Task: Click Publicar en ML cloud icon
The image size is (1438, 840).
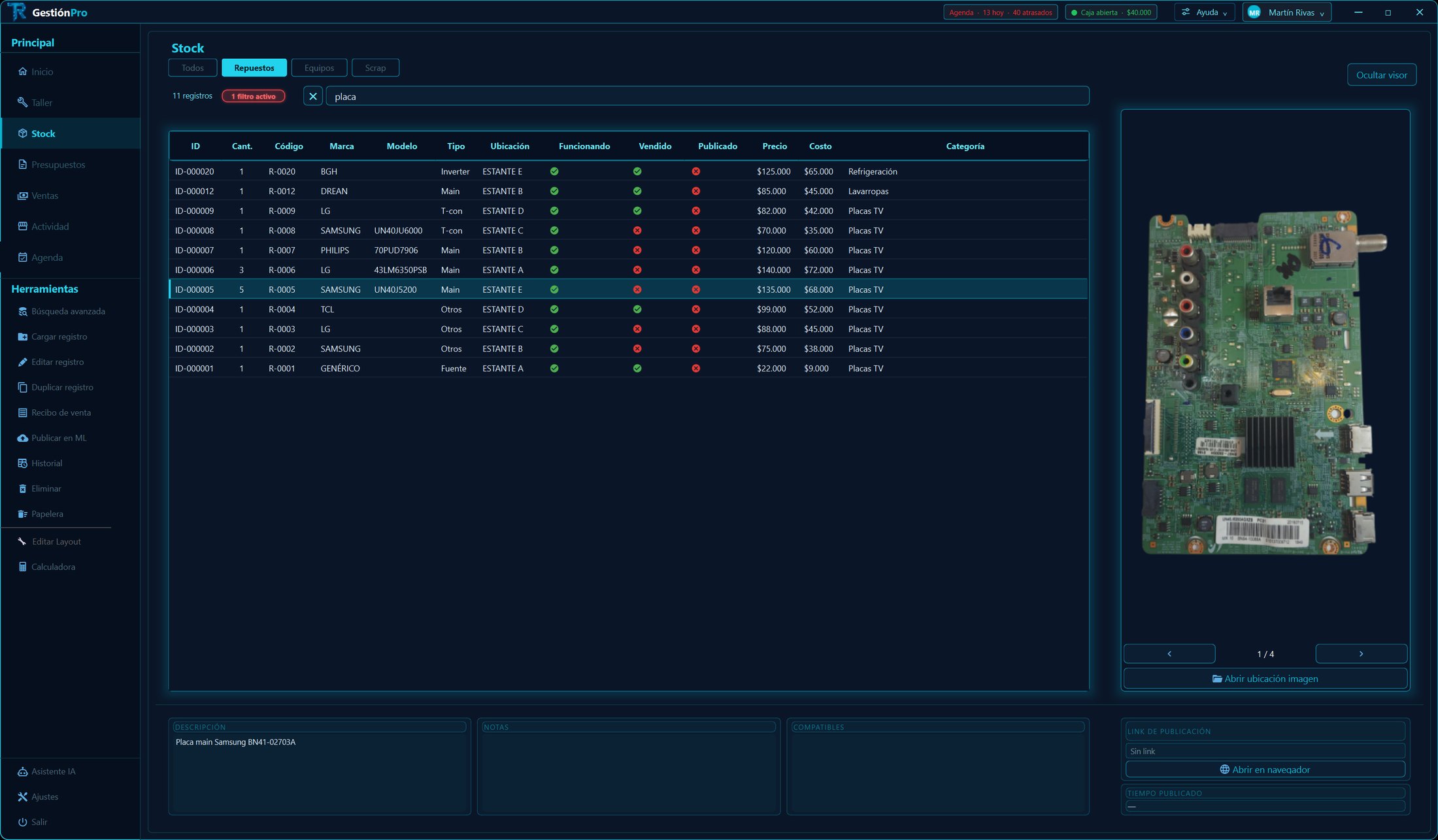Action: (x=22, y=438)
